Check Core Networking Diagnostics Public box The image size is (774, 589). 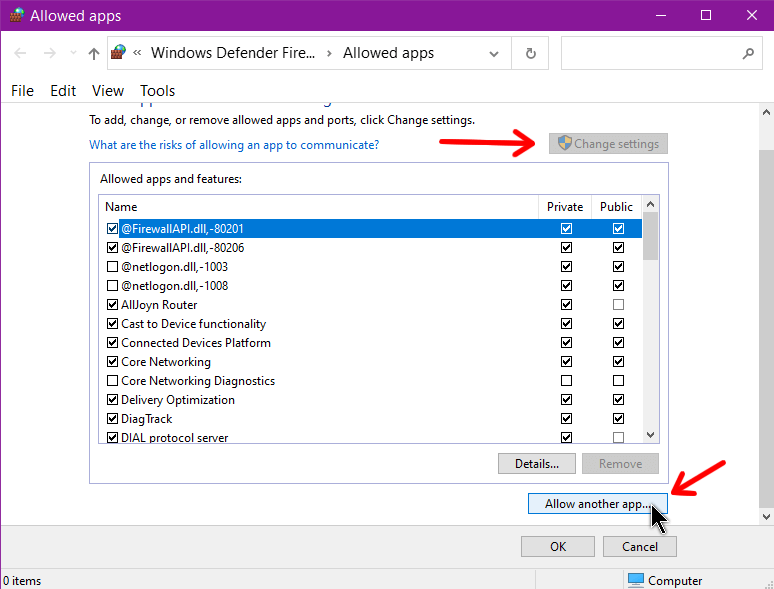click(x=618, y=381)
